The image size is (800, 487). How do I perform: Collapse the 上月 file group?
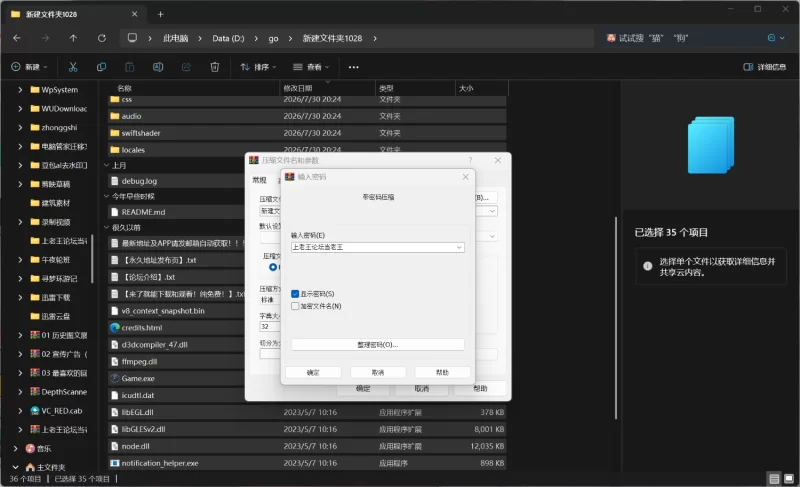pyautogui.click(x=106, y=165)
